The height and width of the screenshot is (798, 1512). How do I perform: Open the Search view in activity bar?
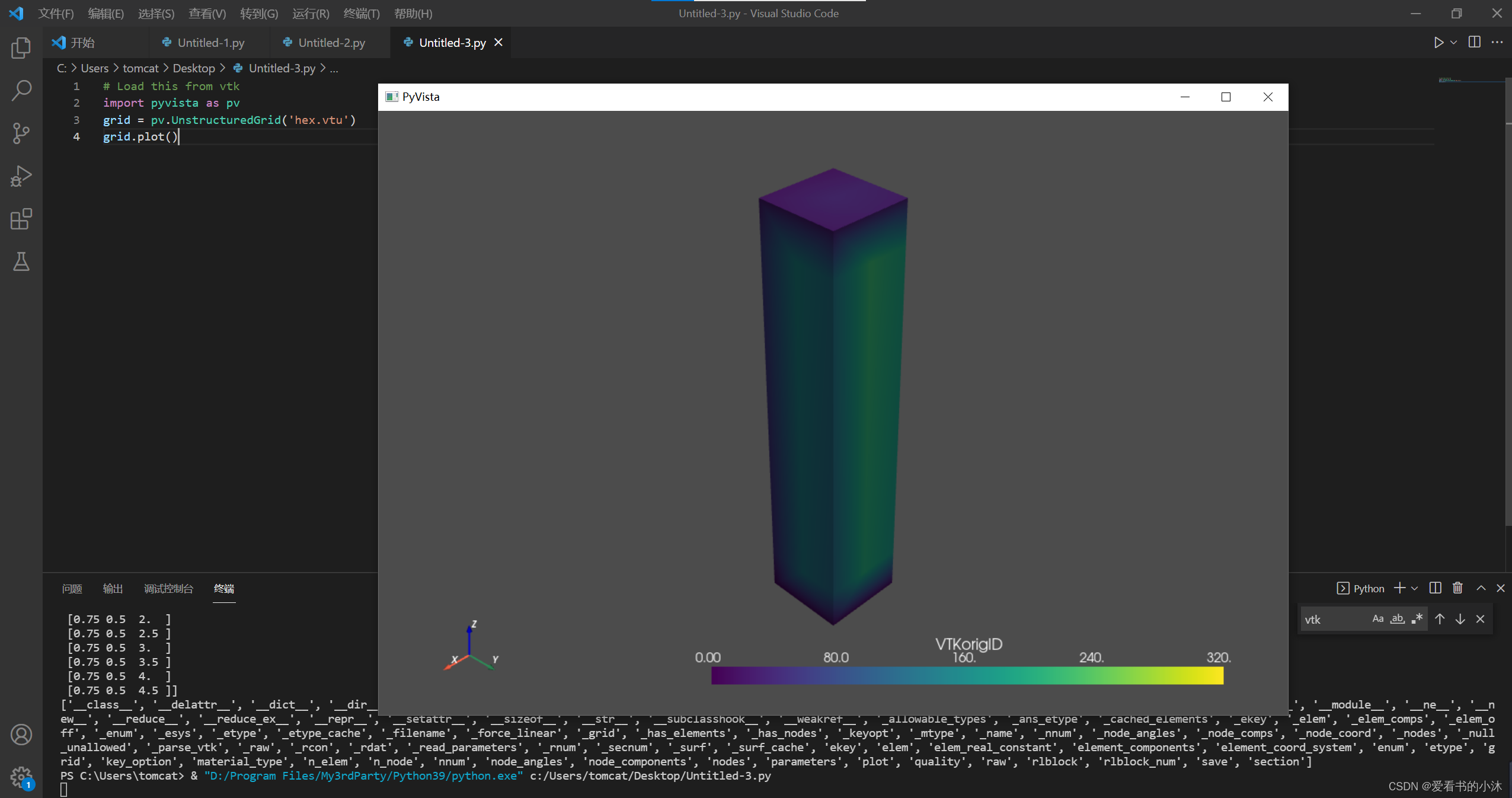[x=21, y=91]
